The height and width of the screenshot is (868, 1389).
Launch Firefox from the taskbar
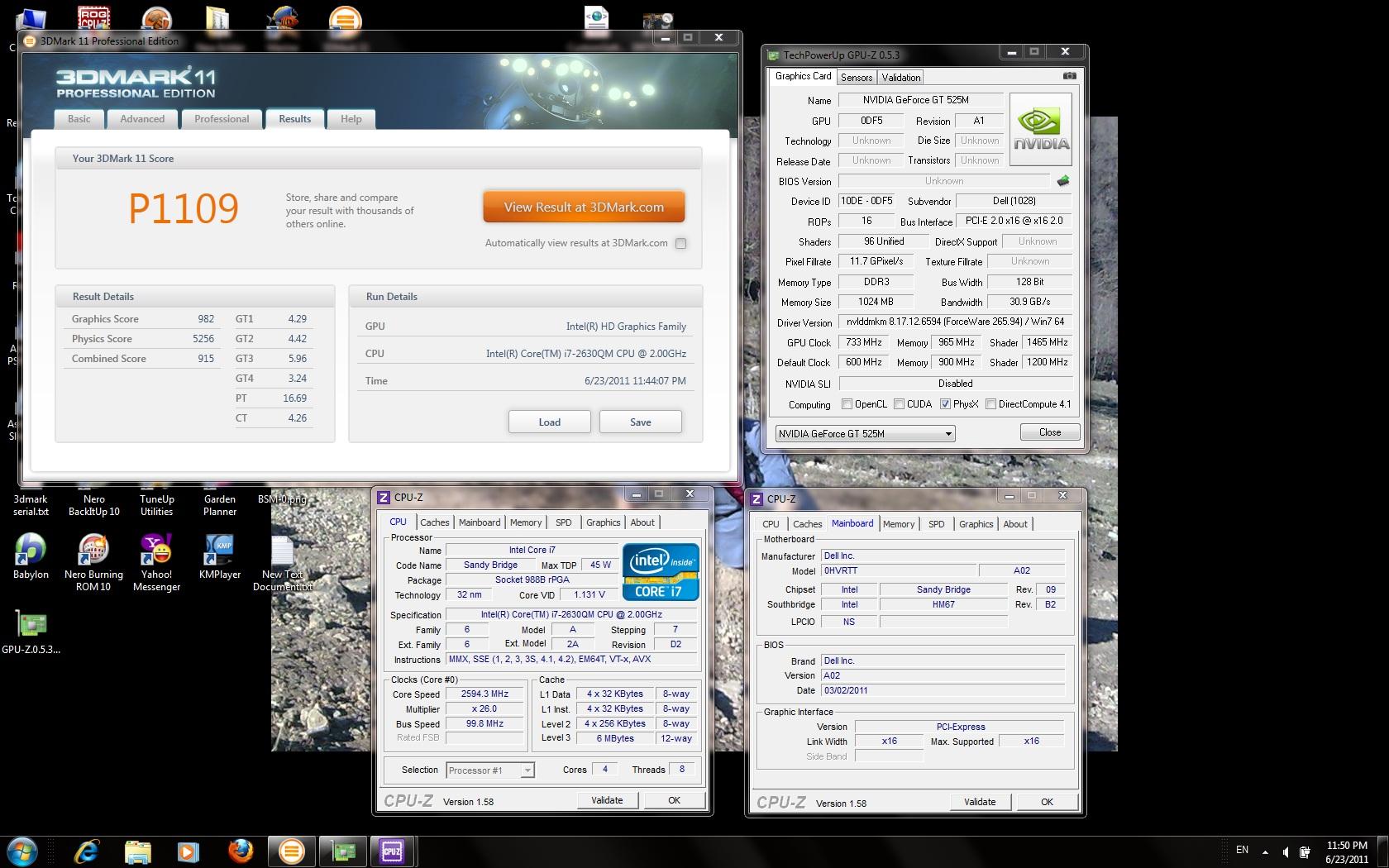(x=240, y=851)
